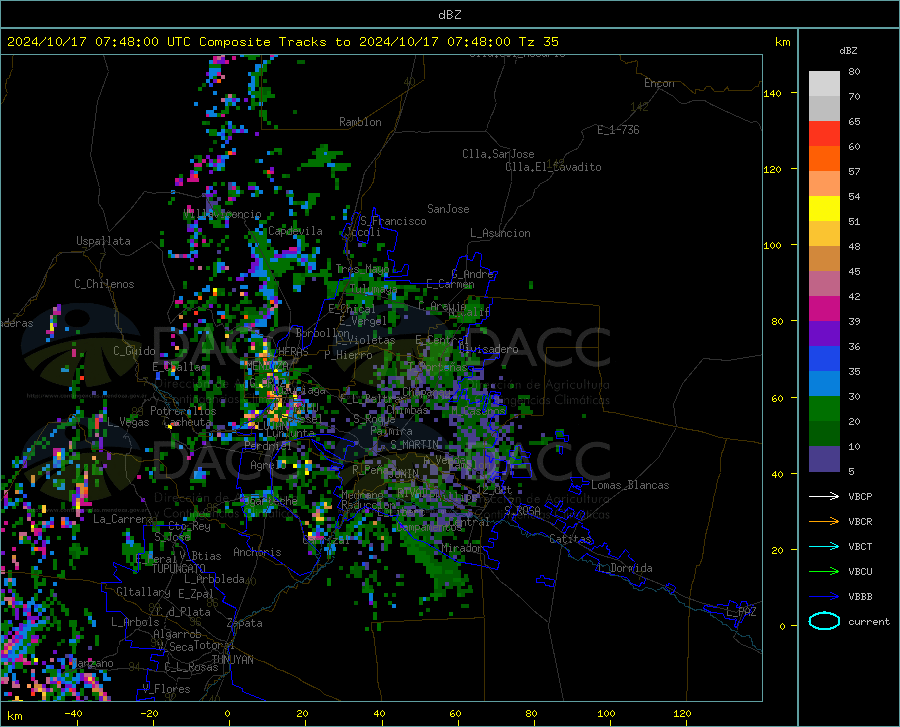
Task: Click the L_Asuncion place label
Action: [x=500, y=233]
